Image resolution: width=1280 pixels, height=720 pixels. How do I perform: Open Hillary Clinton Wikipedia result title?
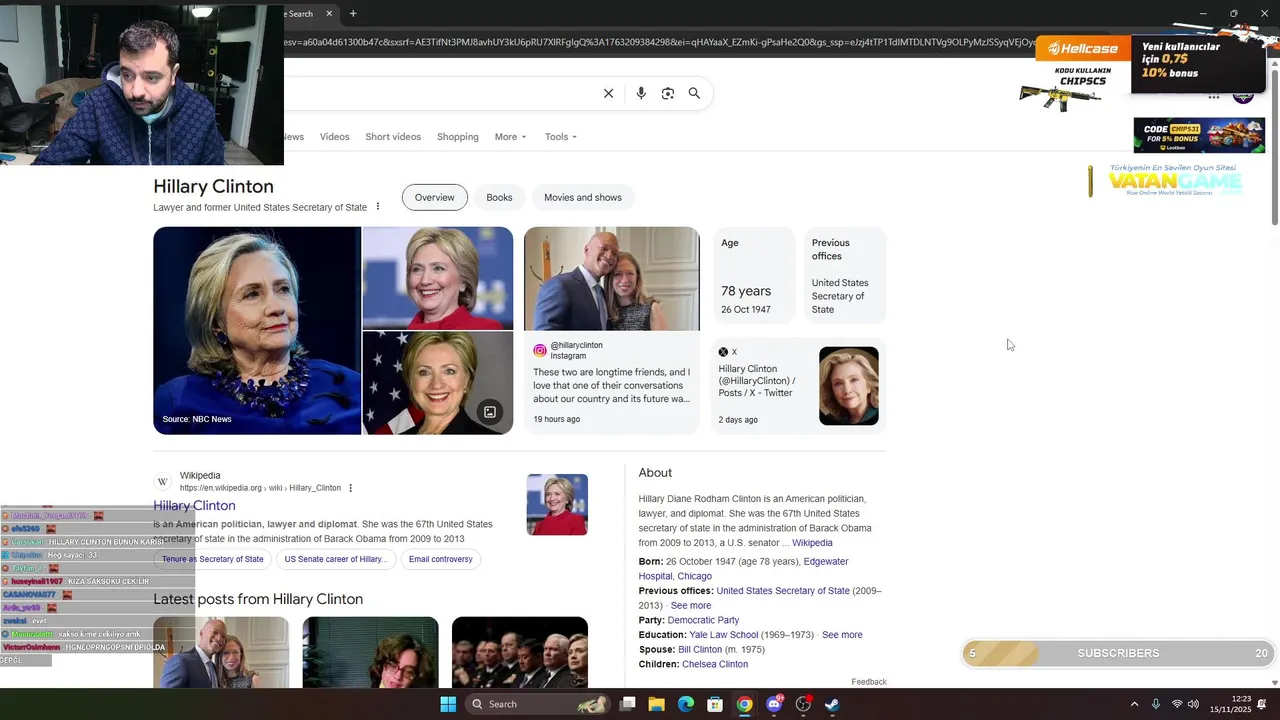coord(194,506)
